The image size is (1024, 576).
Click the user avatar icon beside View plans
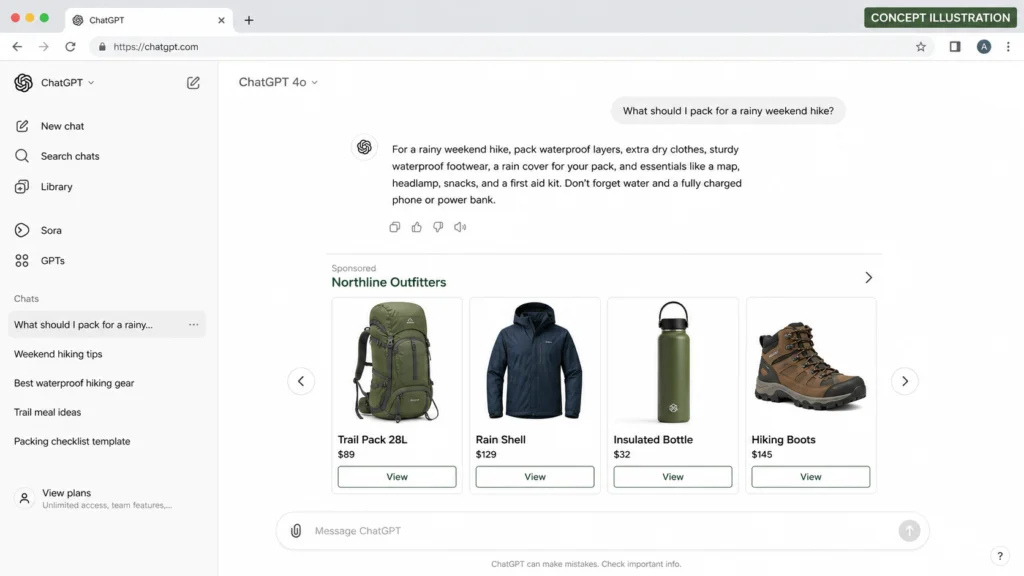click(x=24, y=498)
